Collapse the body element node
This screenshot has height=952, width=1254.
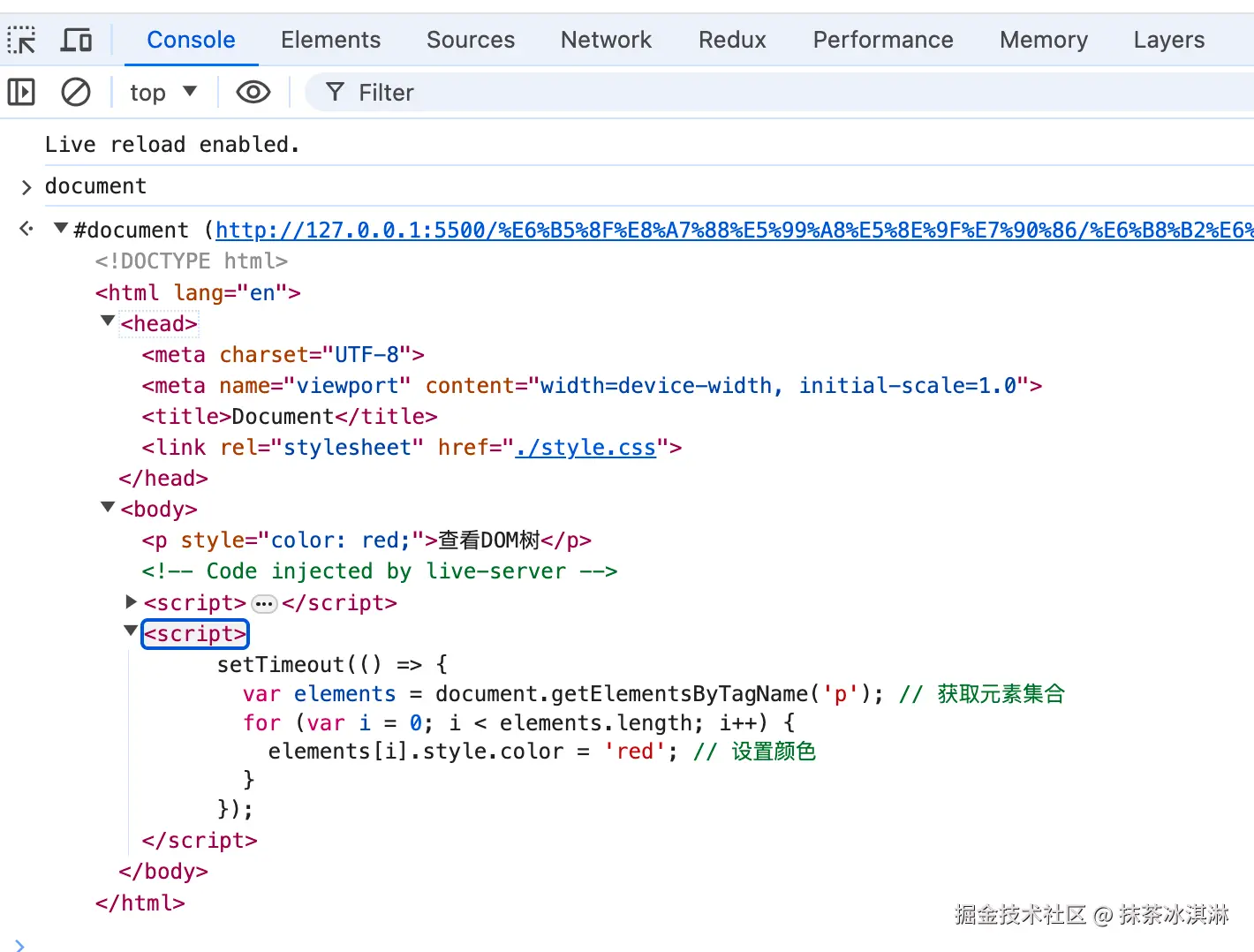[108, 507]
